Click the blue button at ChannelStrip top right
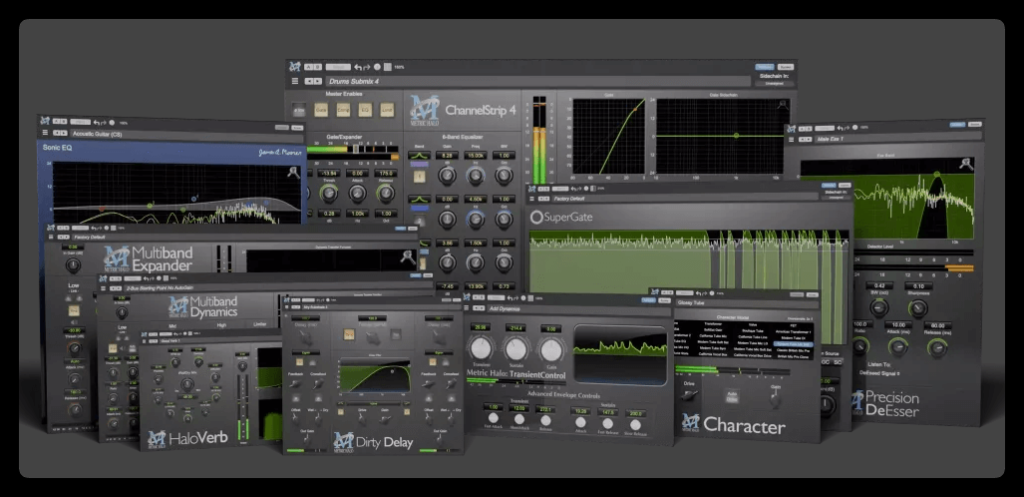The height and width of the screenshot is (497, 1024). tap(764, 67)
